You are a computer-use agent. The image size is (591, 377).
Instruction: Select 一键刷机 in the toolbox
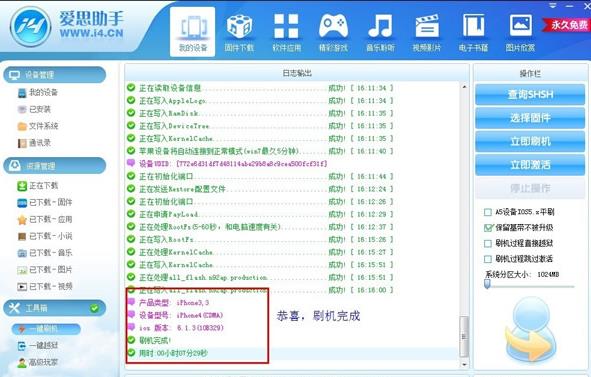point(46,329)
